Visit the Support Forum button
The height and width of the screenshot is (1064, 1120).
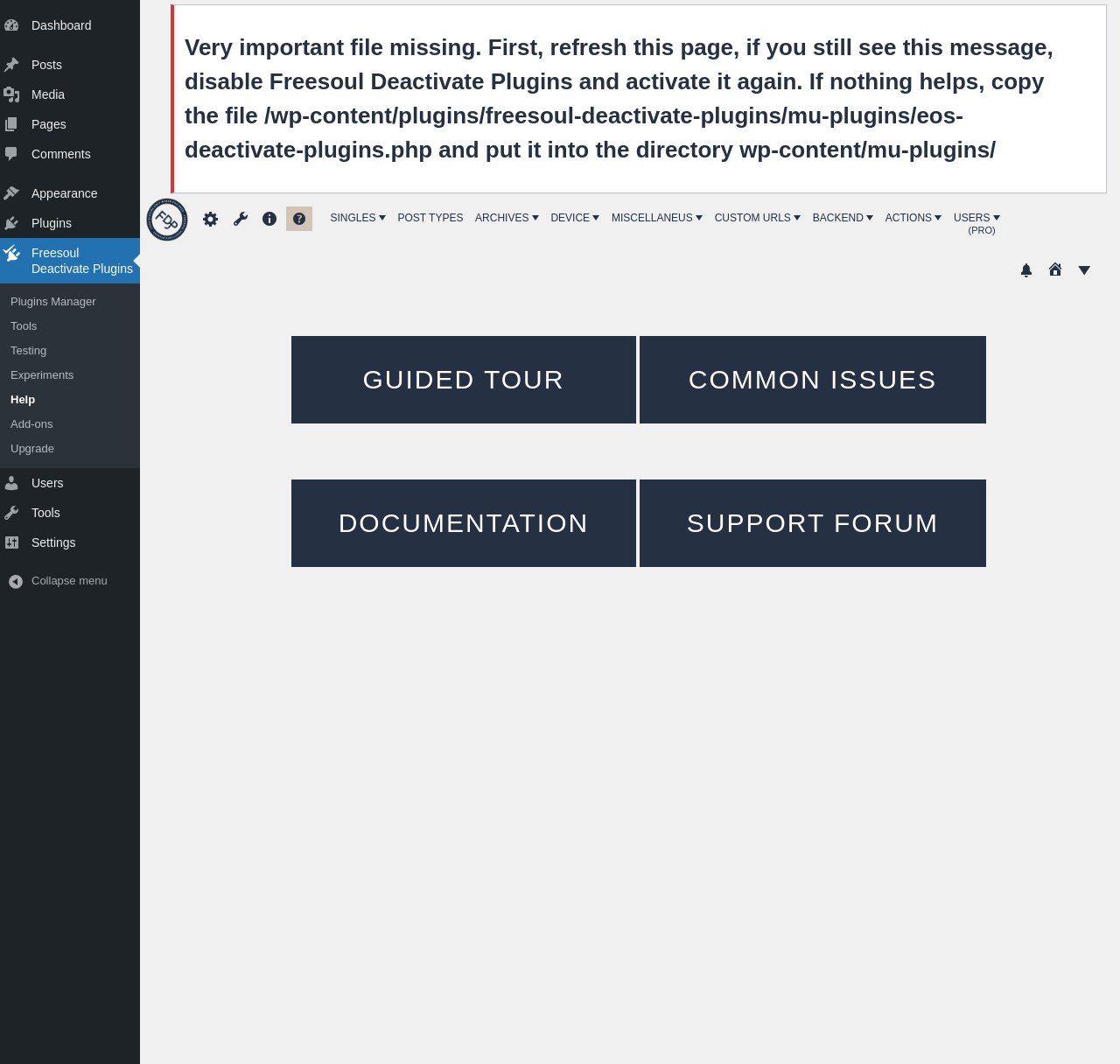click(x=813, y=523)
